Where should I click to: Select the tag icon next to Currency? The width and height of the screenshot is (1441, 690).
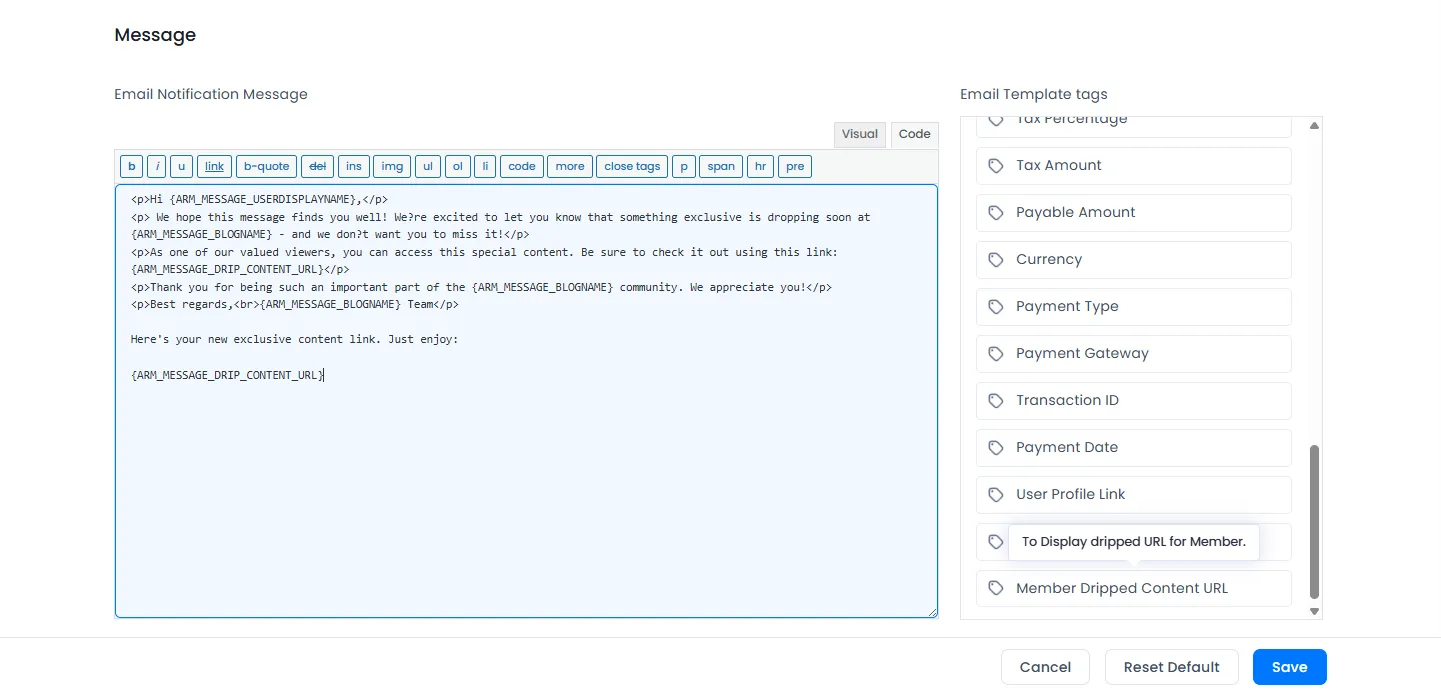pyautogui.click(x=996, y=259)
